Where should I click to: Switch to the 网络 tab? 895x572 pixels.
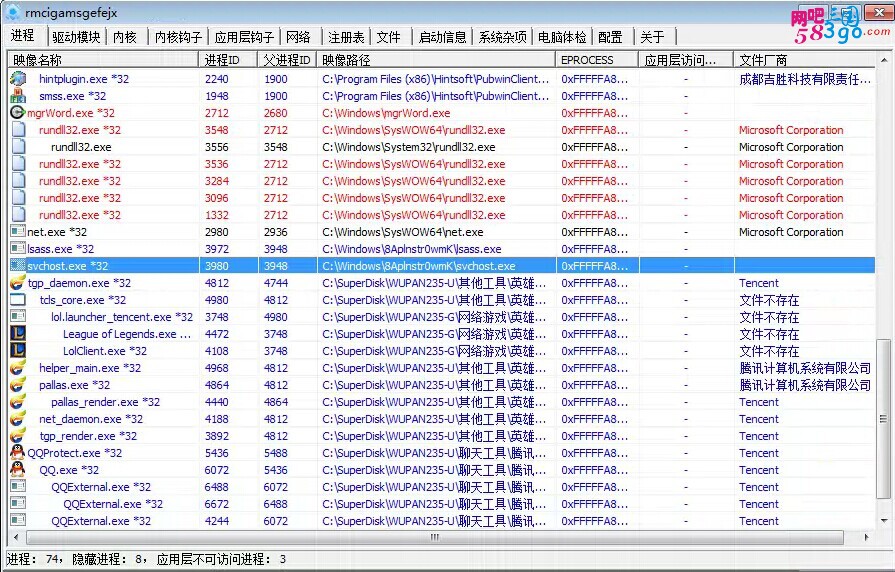(299, 37)
